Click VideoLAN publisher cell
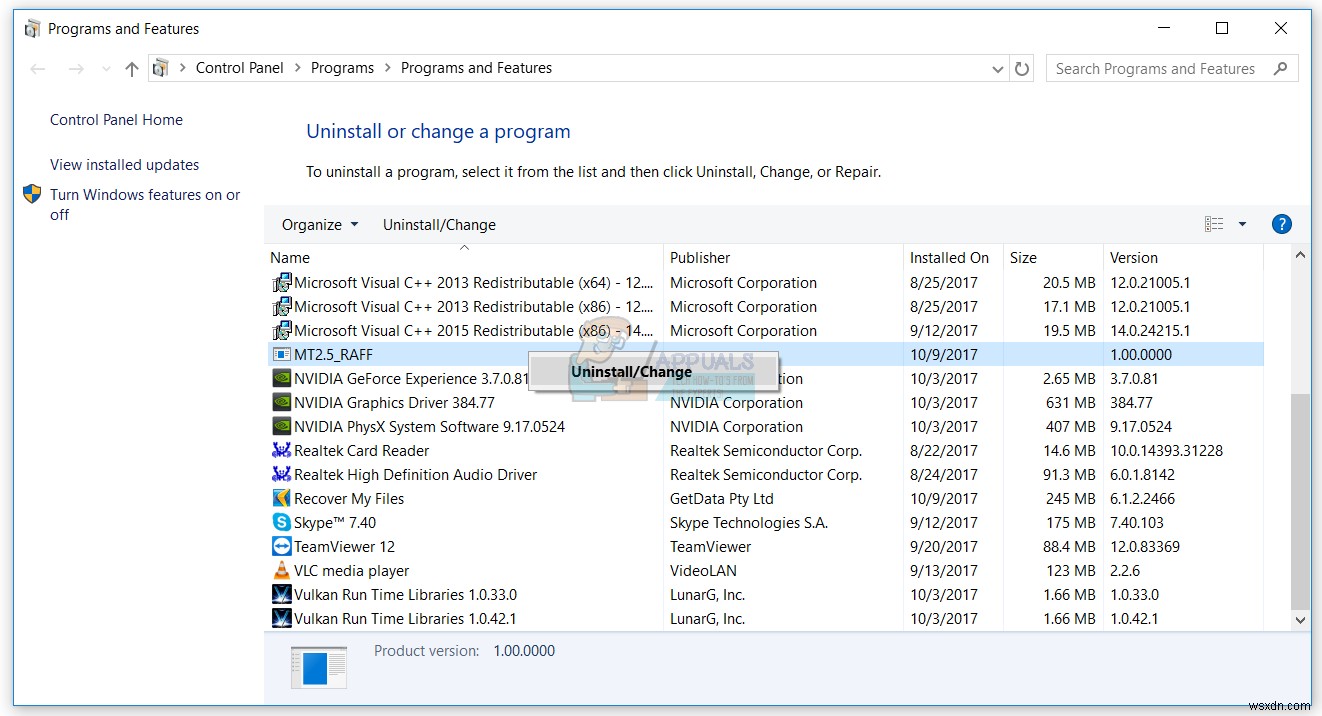 click(x=703, y=571)
